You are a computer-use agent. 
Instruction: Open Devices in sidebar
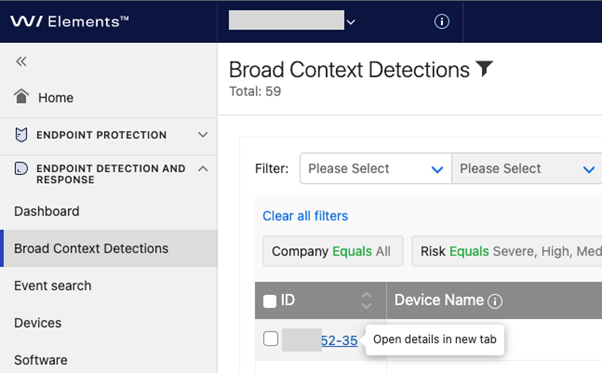pos(38,323)
